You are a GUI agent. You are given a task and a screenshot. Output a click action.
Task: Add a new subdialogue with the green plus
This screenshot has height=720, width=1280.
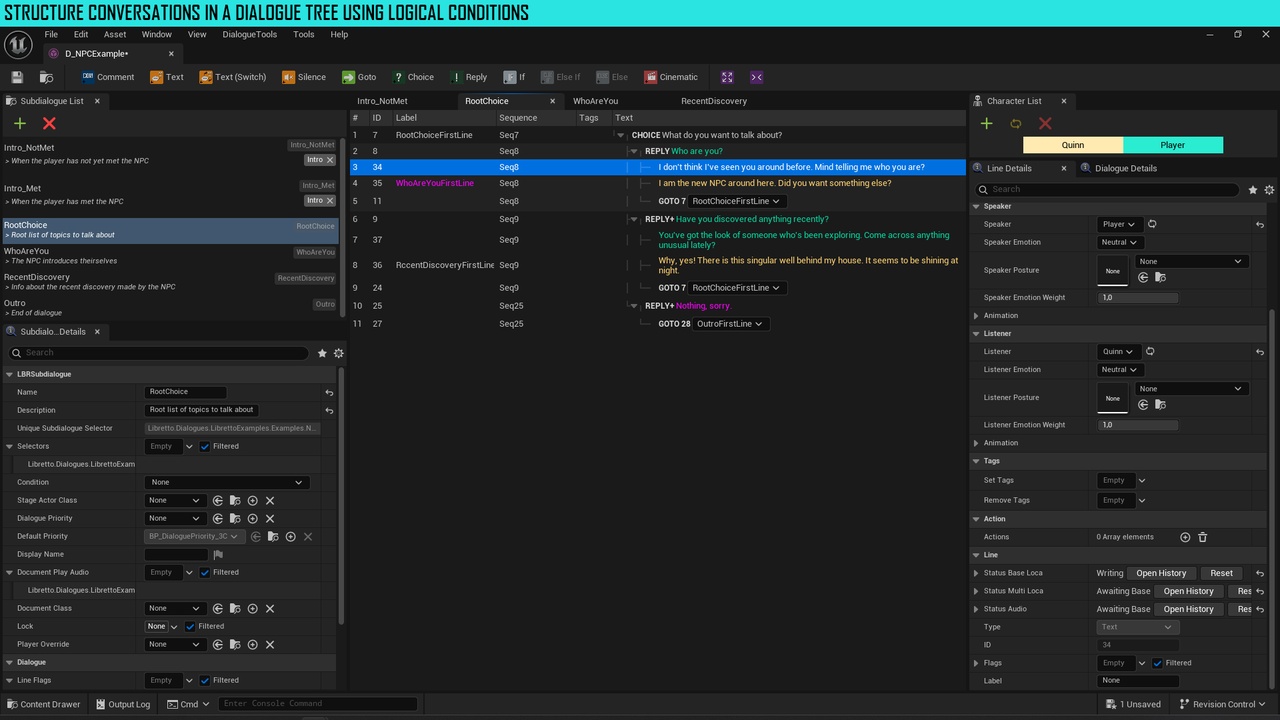click(x=20, y=123)
